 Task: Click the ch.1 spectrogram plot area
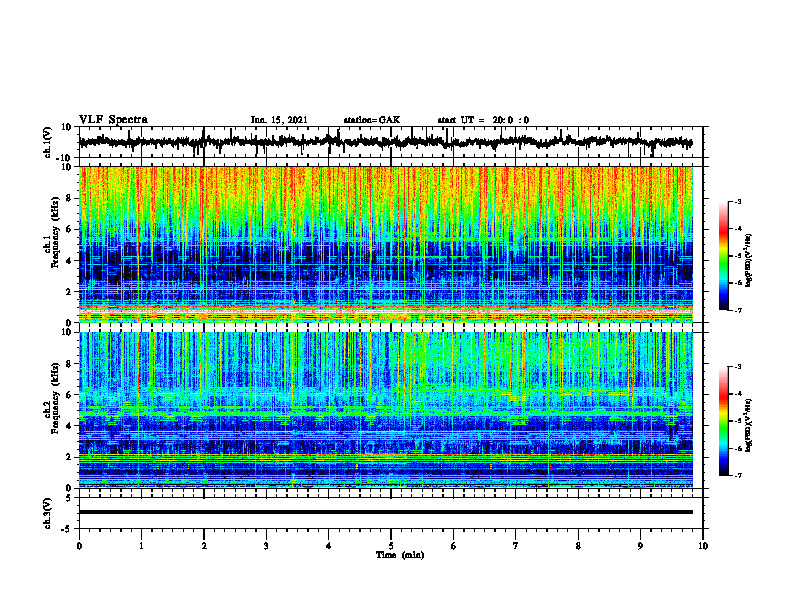coord(385,244)
